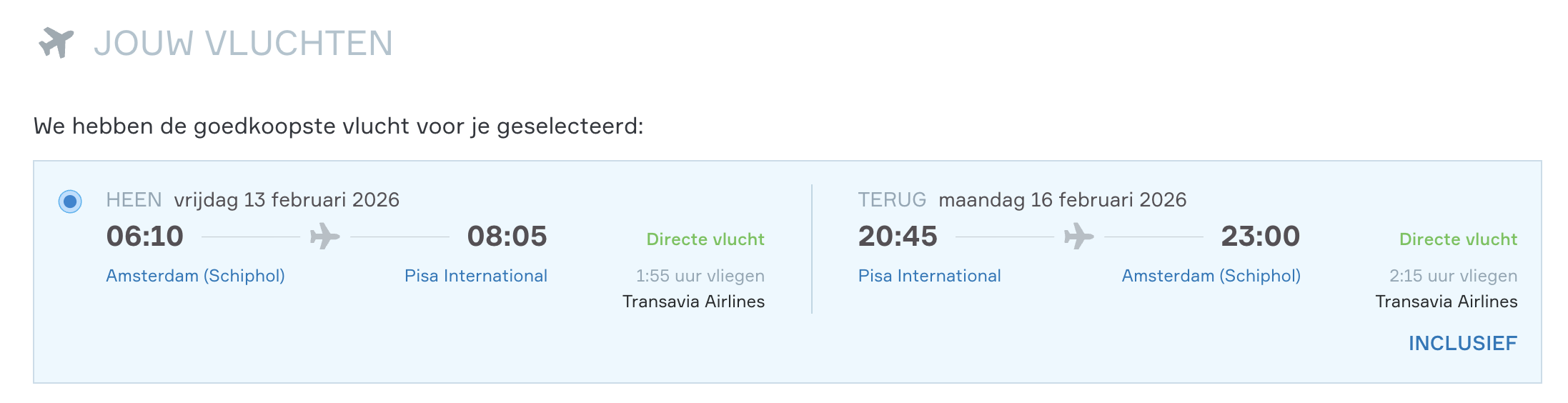Click the outbound arrival time 08:05

point(507,237)
